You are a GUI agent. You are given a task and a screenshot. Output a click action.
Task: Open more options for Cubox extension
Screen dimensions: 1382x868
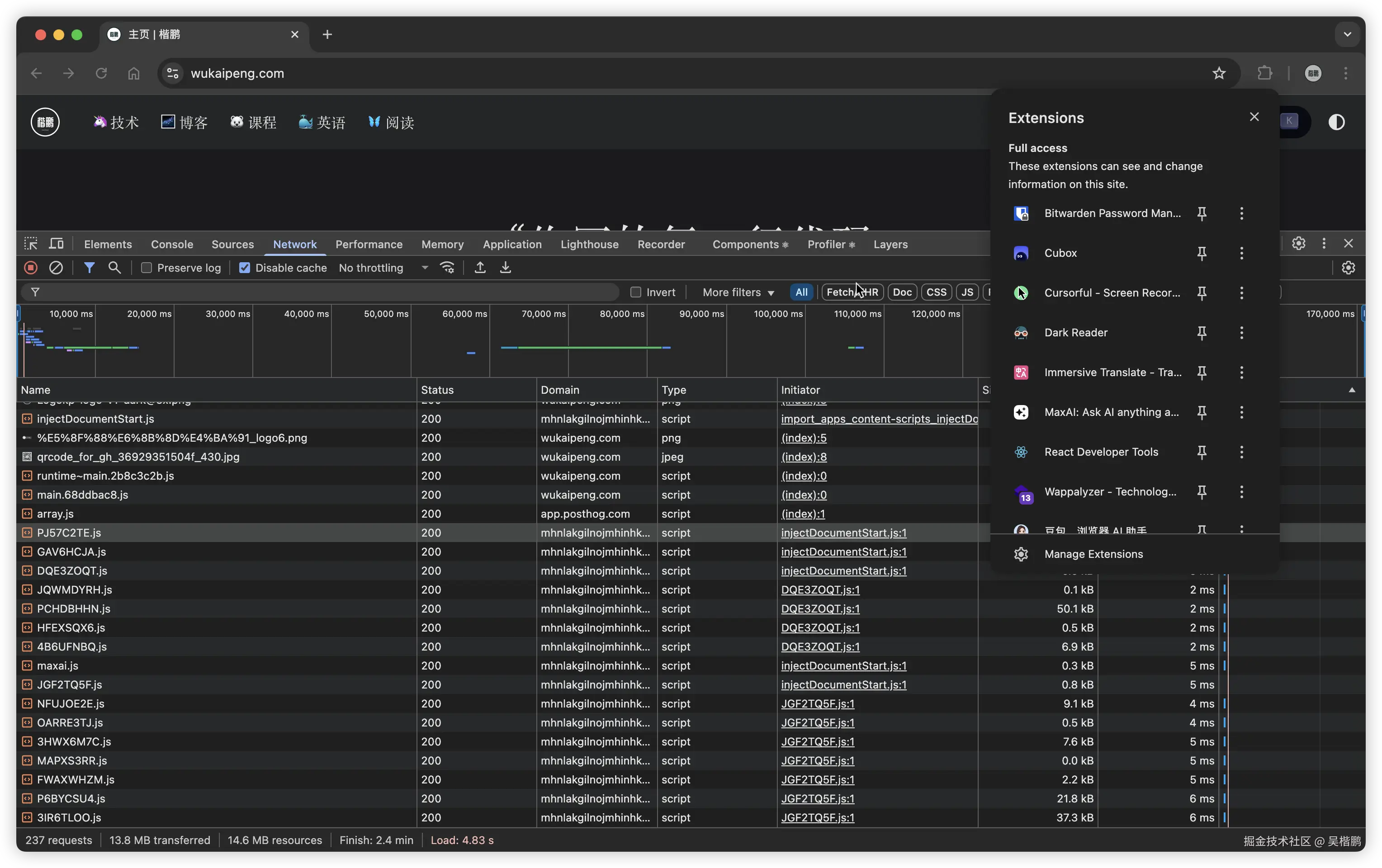point(1241,253)
